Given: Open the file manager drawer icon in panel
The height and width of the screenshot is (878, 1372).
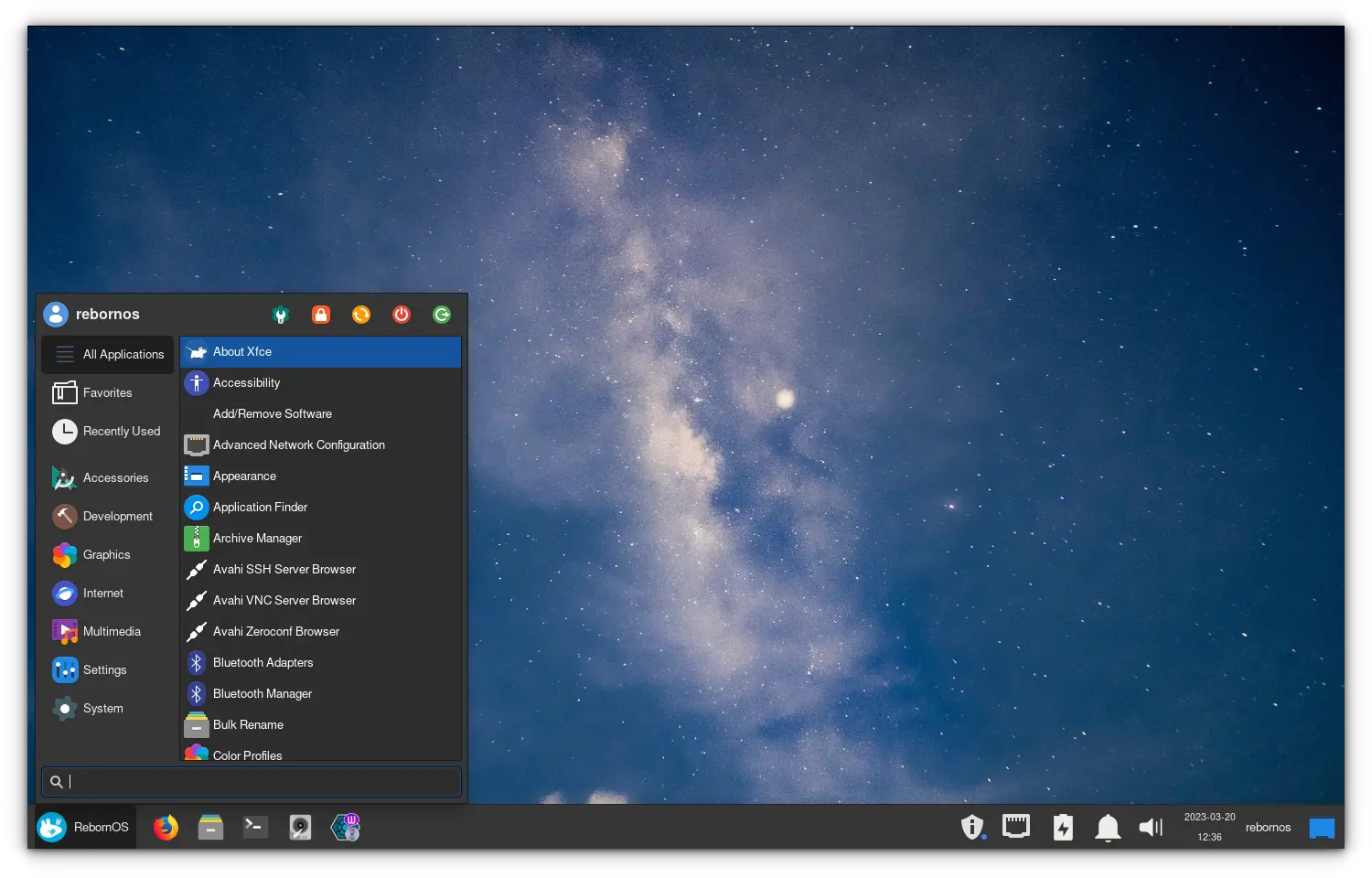Looking at the screenshot, I should pos(210,828).
